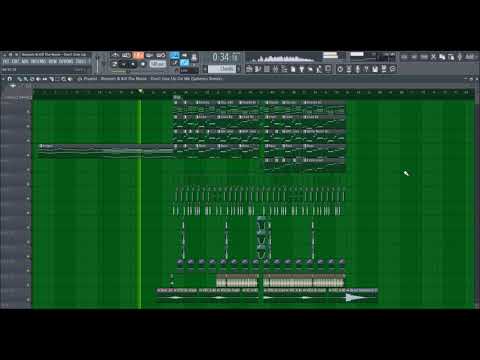This screenshot has height=360, width=480.
Task: Select the playlist Mute tool
Action: [38, 79]
